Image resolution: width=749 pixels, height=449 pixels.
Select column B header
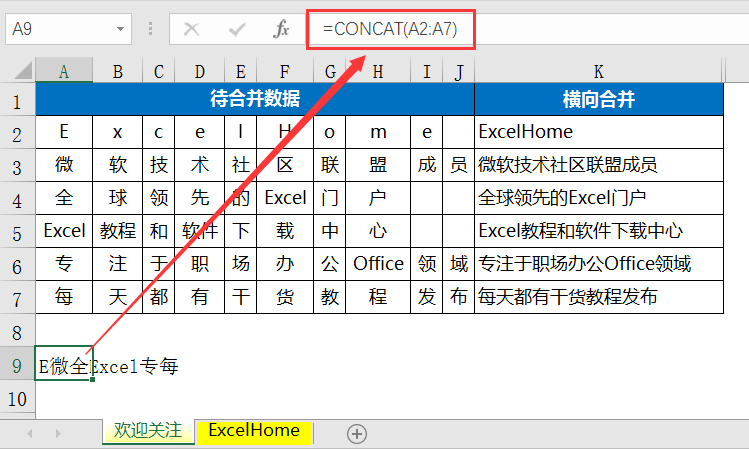coord(118,71)
